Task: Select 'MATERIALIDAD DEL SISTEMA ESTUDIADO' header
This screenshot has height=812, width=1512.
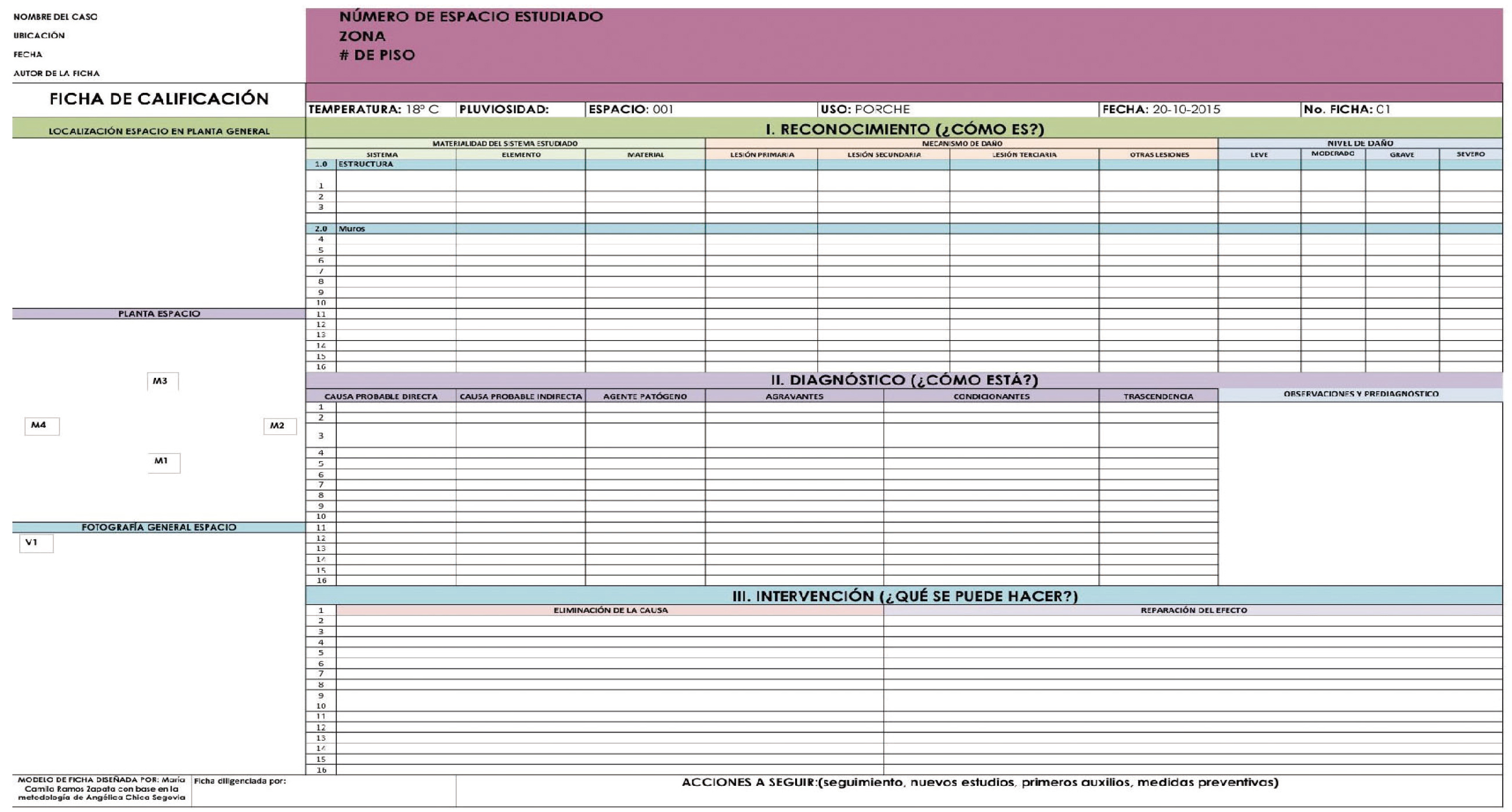Action: pyautogui.click(x=505, y=143)
